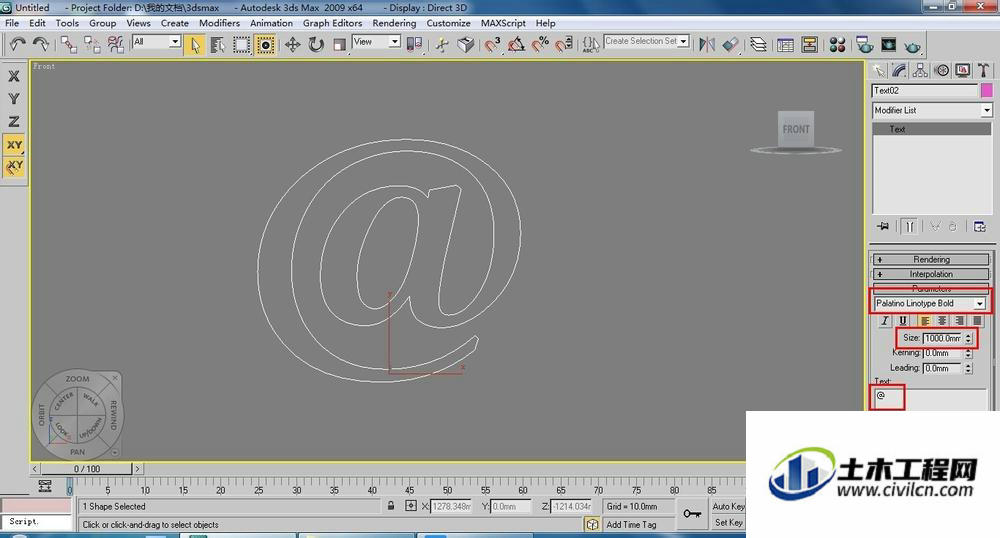Open the MAXScript menu
The image size is (1000, 538).
coord(503,23)
